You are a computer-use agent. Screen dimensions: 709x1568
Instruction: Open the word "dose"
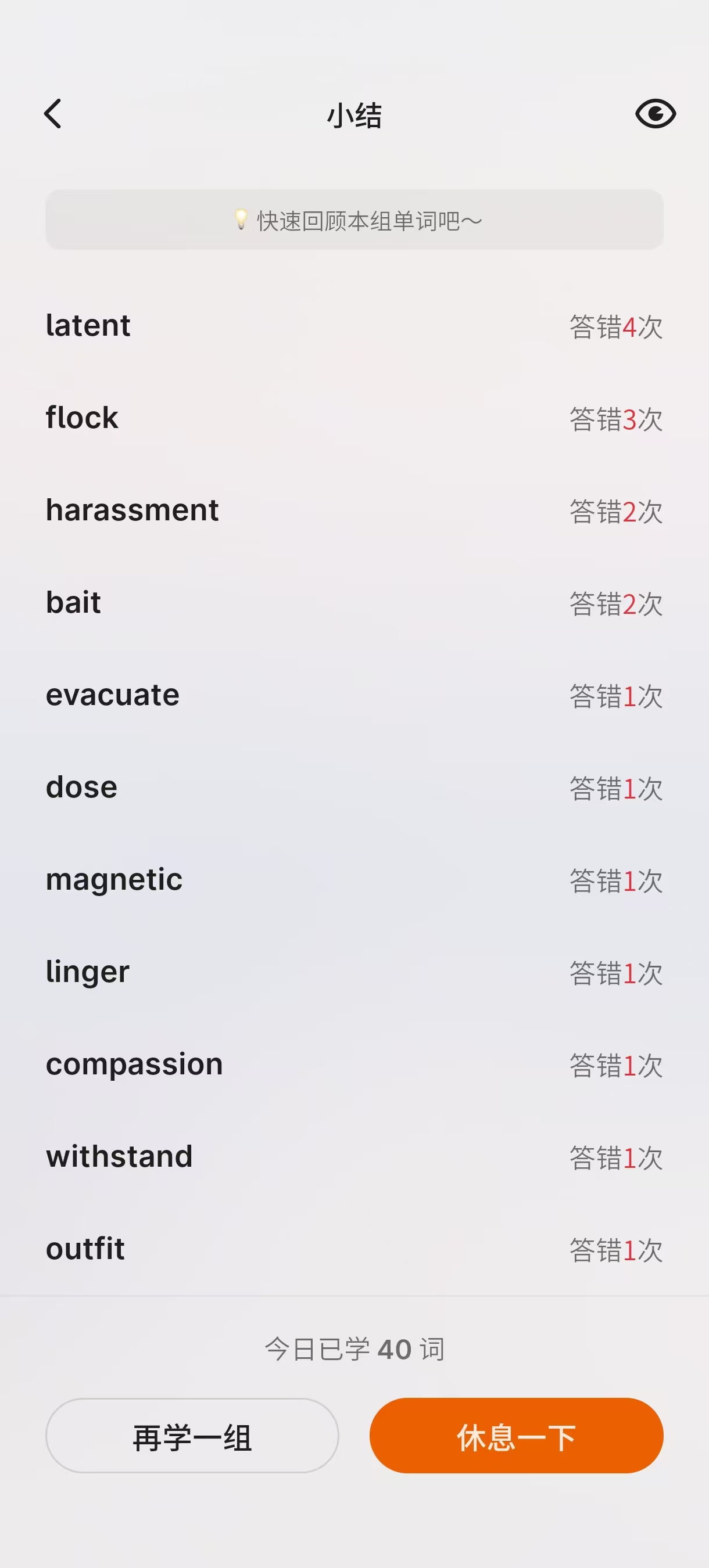(81, 787)
